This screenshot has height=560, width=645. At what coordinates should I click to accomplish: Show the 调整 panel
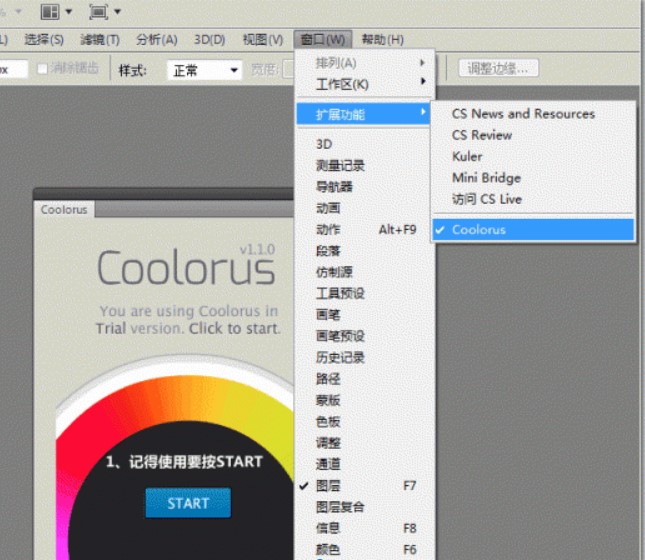click(365, 443)
